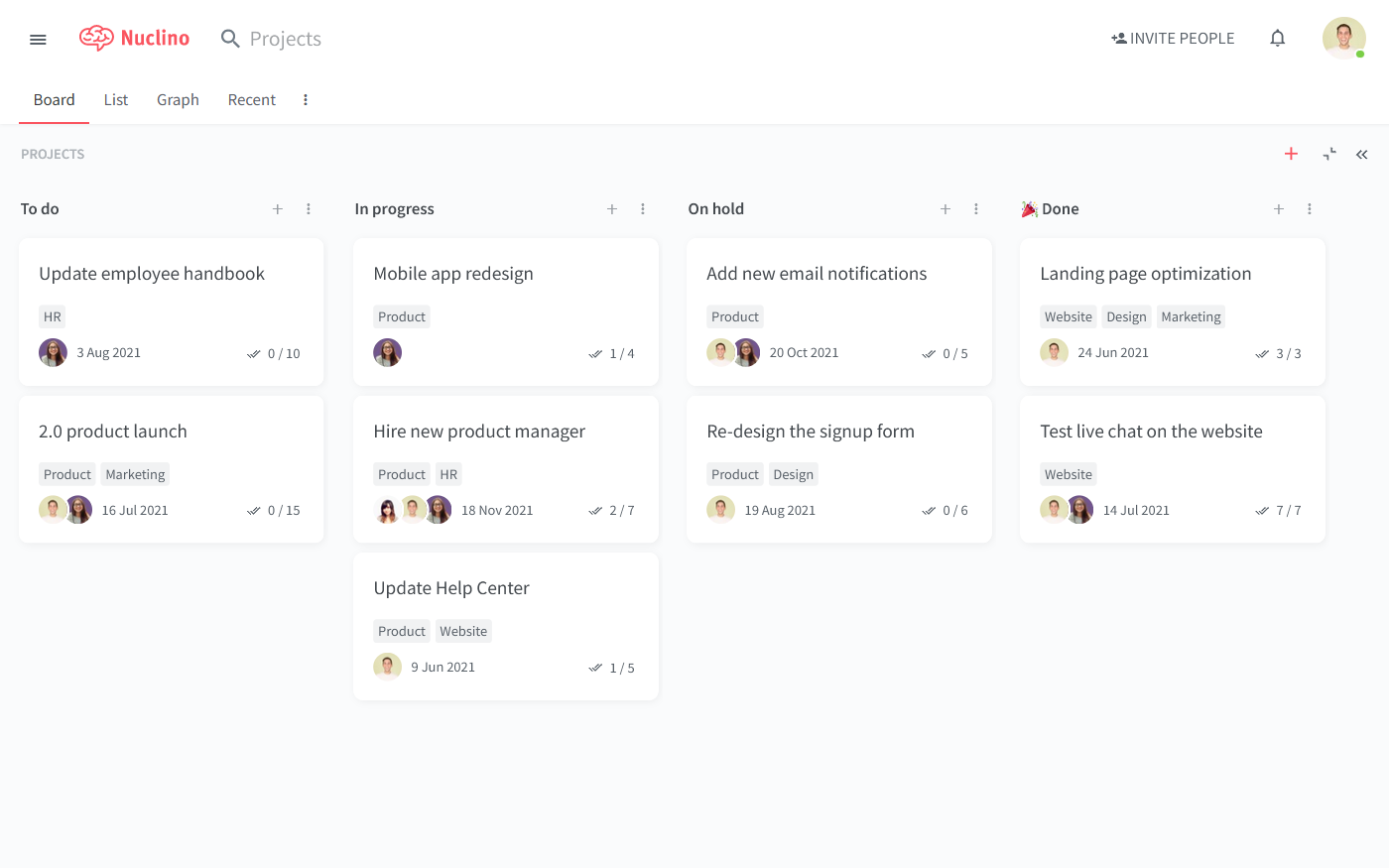Click the Invite People button
1389x868 pixels.
[1173, 39]
